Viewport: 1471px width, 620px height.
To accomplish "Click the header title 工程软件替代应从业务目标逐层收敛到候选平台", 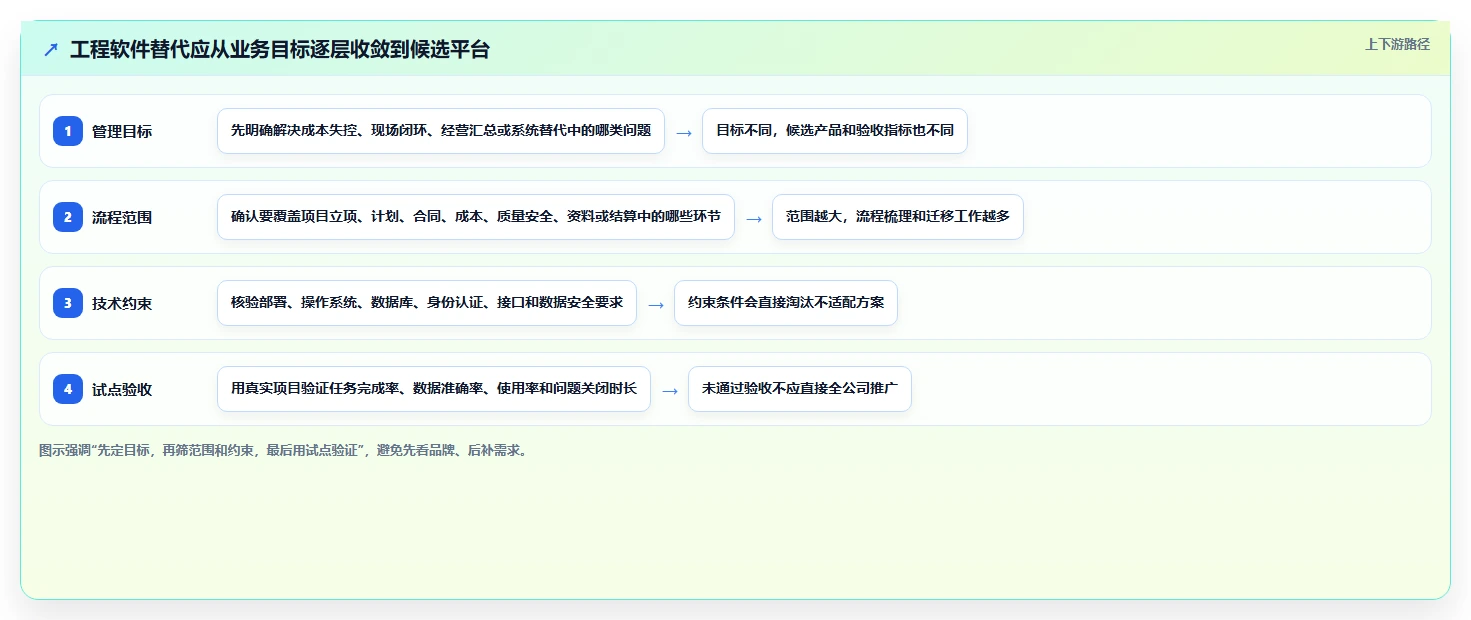I will pyautogui.click(x=280, y=50).
